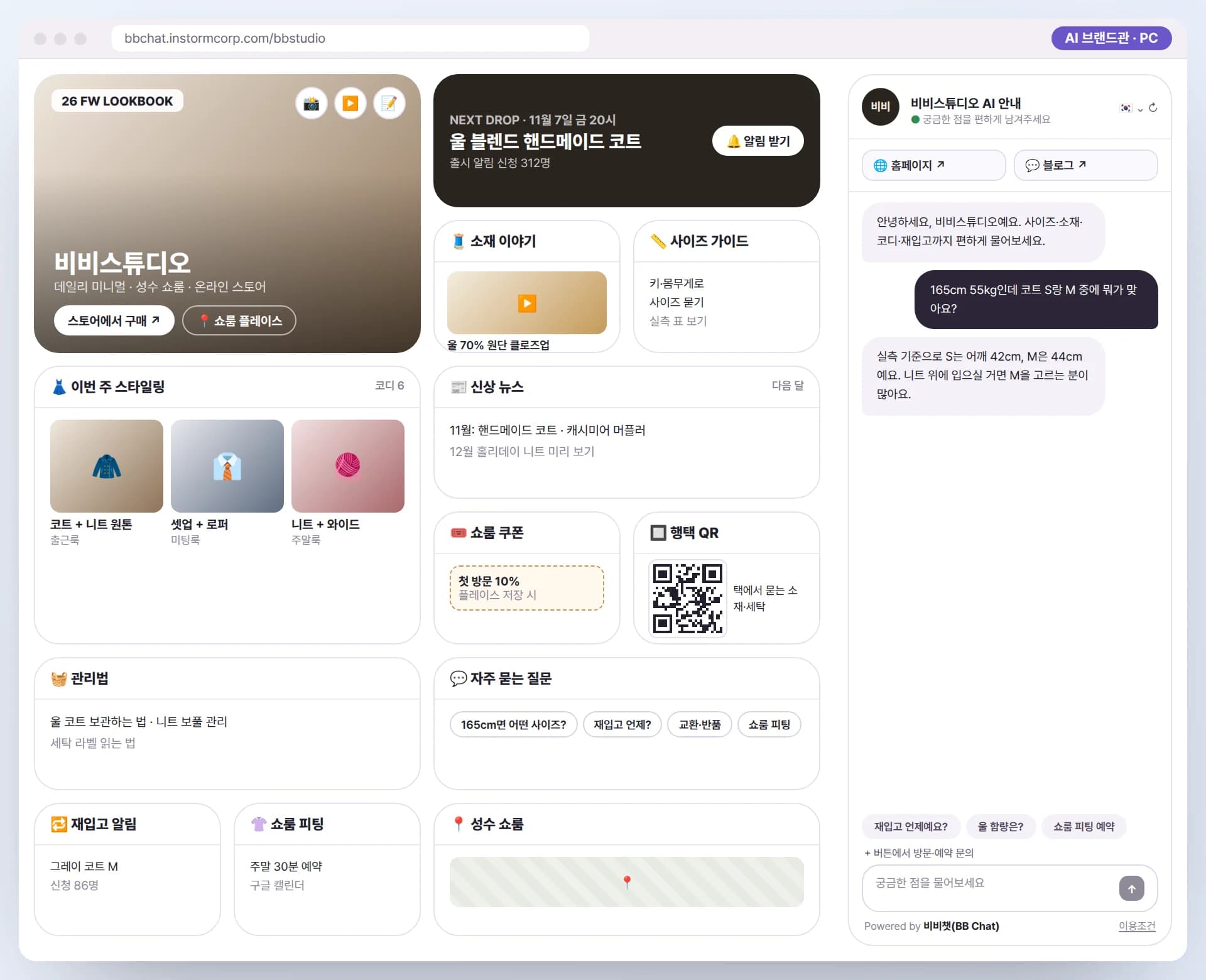Screen dimensions: 1206x980
Task: Tap the 울 함량은? quick reply
Action: tap(1001, 827)
